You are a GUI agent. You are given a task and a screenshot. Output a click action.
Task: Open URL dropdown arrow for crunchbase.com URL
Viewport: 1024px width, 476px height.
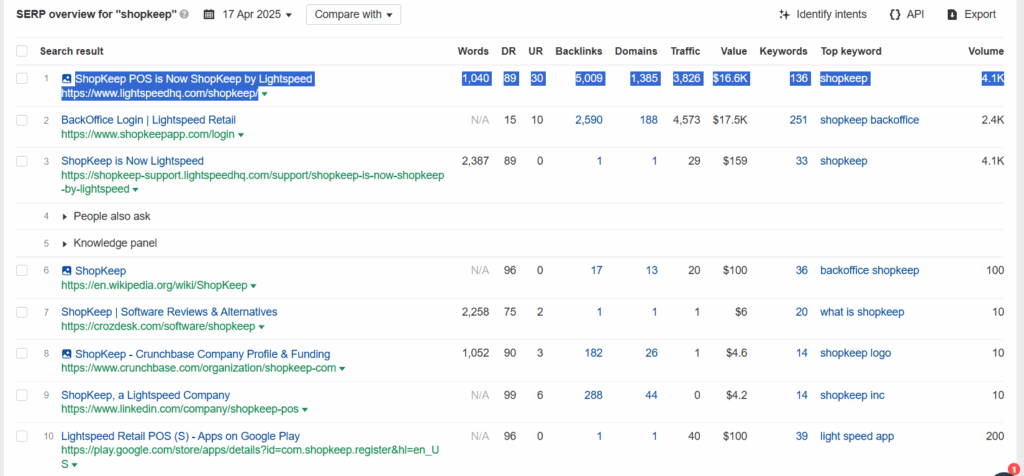coord(342,369)
